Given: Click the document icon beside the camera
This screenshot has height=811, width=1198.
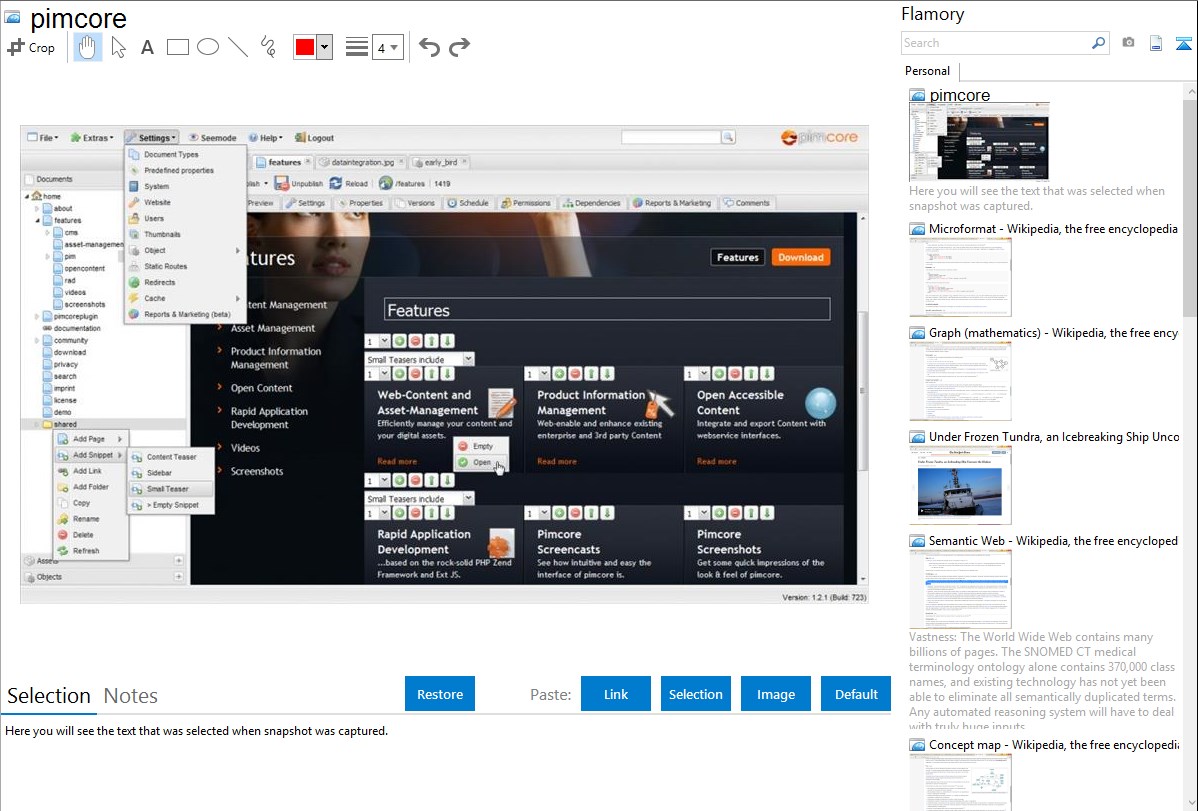Looking at the screenshot, I should pos(1156,43).
